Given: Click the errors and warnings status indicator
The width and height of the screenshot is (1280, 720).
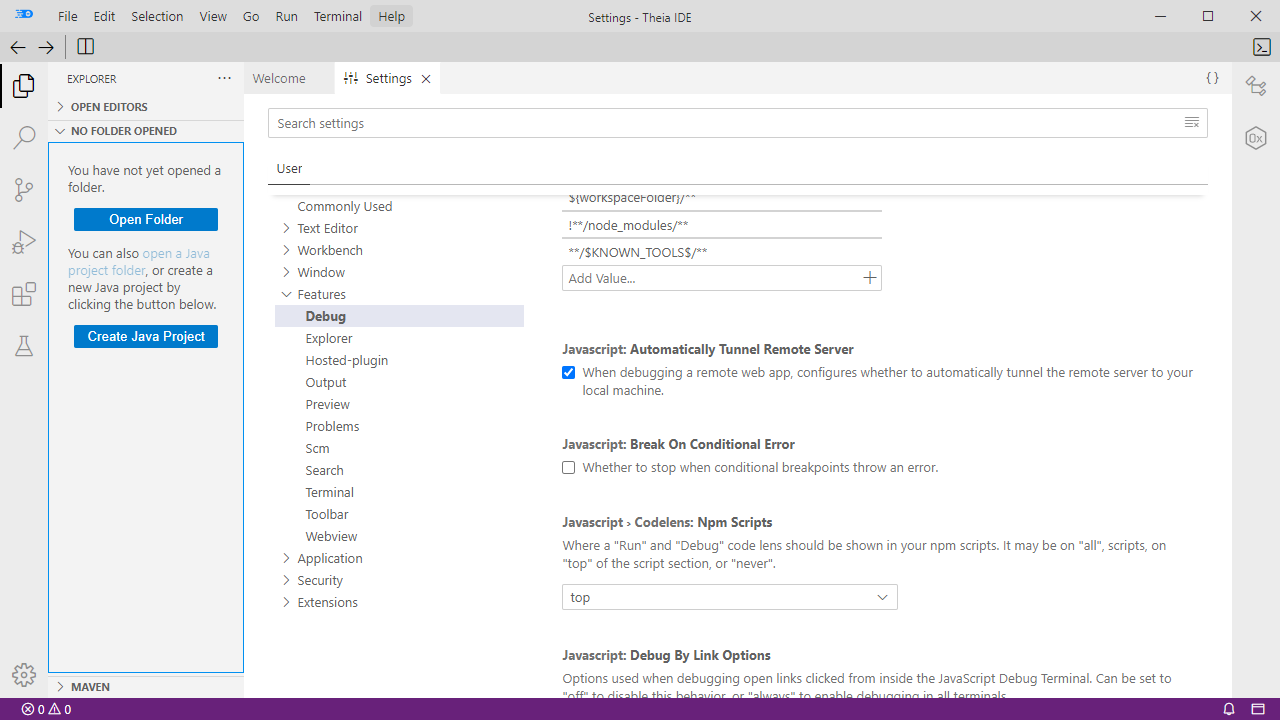Looking at the screenshot, I should pos(46,709).
